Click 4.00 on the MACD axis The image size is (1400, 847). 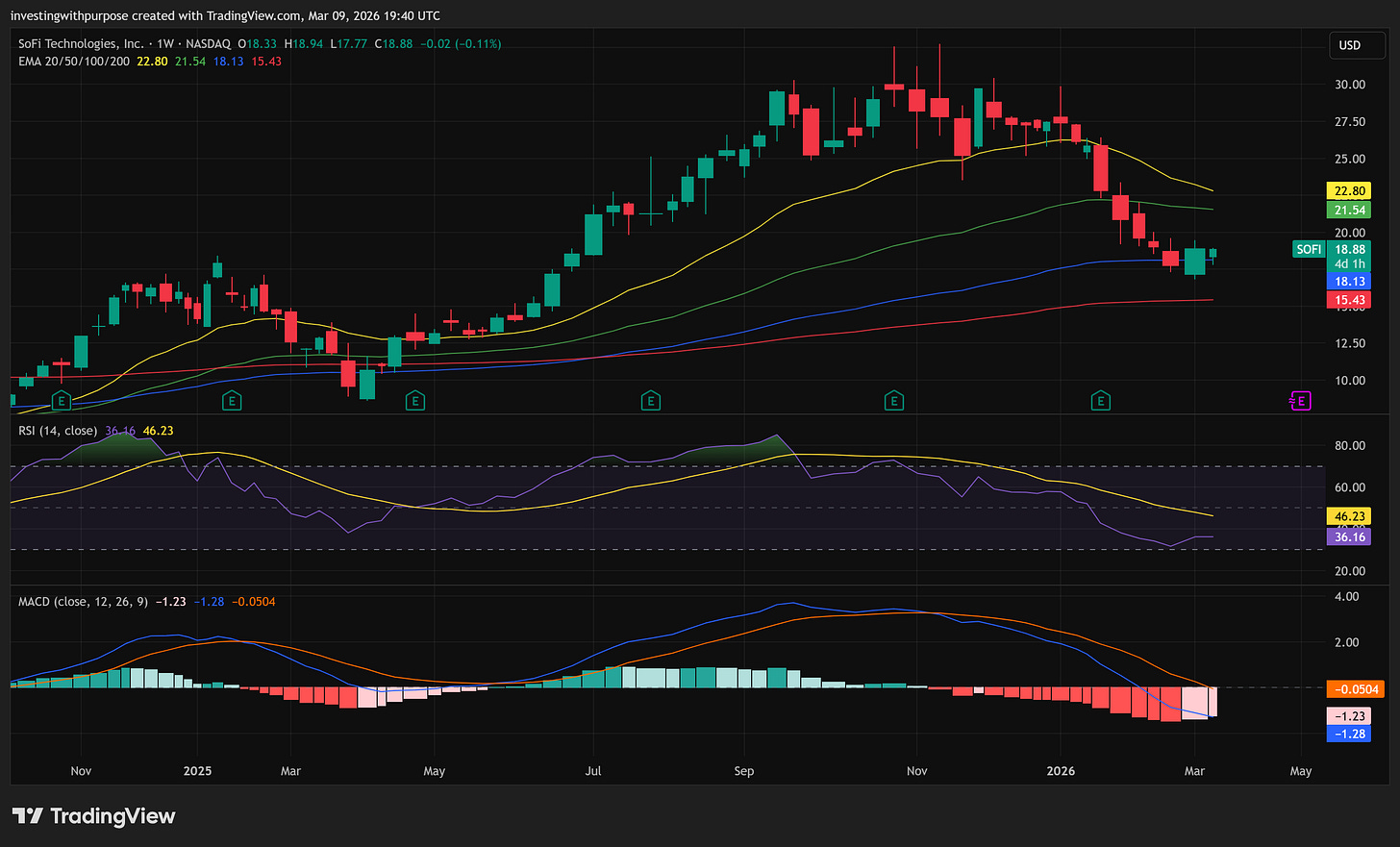coord(1347,597)
